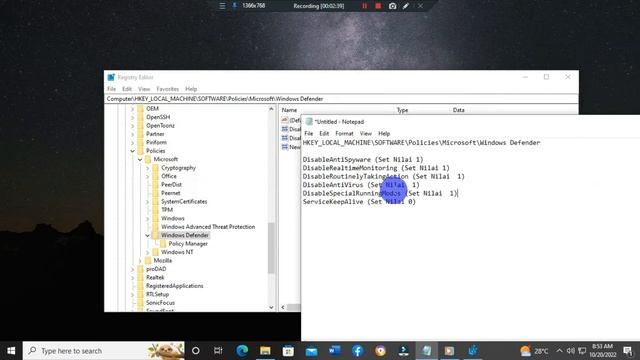Stop the screen recording
This screenshot has width=640, height=360.
pos(378,6)
